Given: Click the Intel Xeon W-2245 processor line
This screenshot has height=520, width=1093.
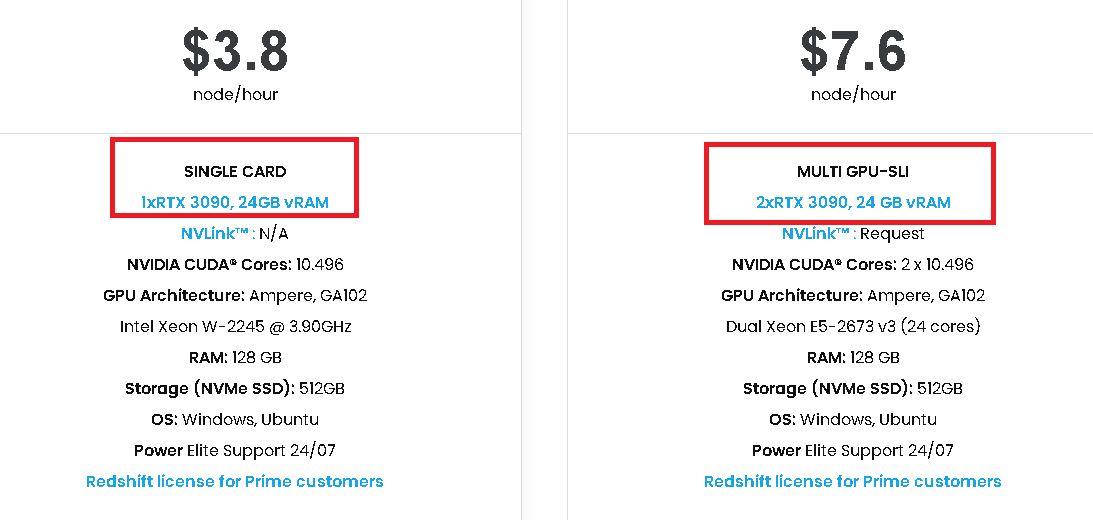Looking at the screenshot, I should point(235,326).
